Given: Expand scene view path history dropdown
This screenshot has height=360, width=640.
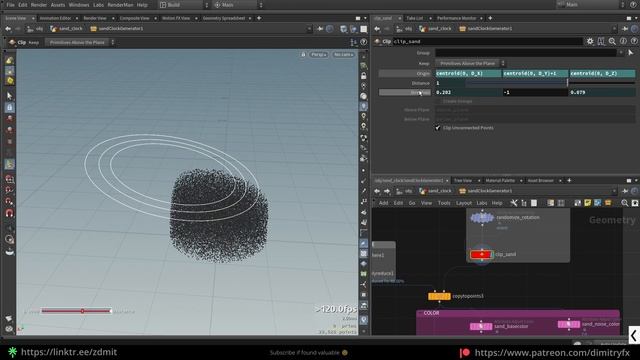Looking at the screenshot, I should (309, 29).
